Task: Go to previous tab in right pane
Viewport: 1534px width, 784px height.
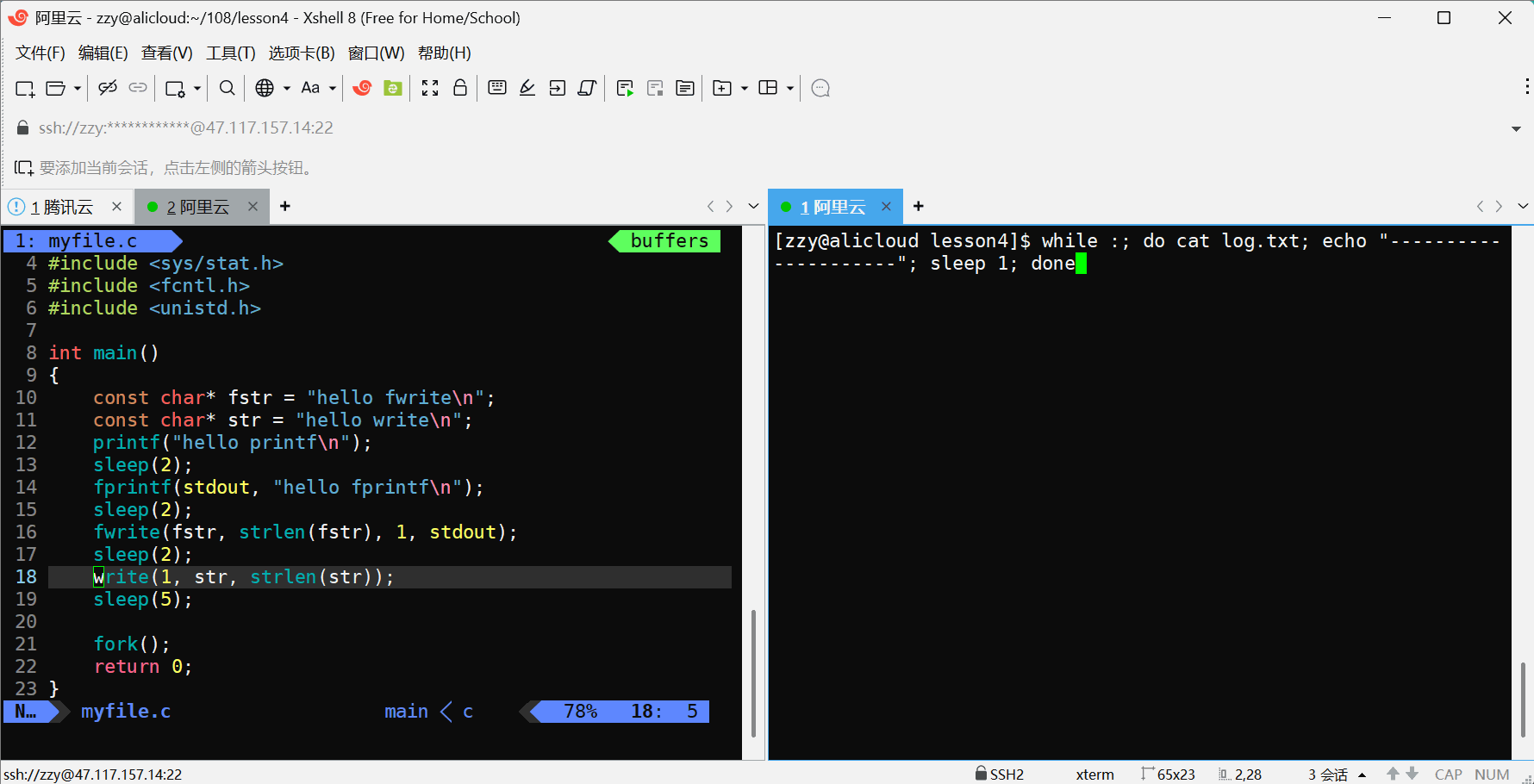Action: [1480, 207]
